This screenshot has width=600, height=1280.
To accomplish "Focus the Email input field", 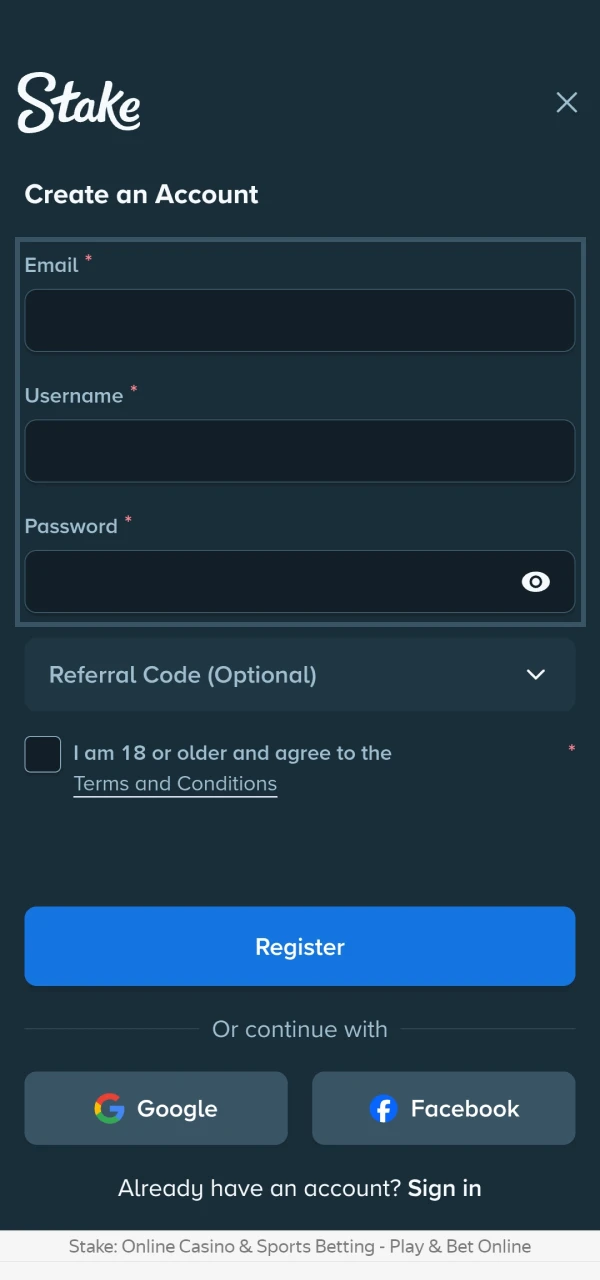I will click(300, 320).
